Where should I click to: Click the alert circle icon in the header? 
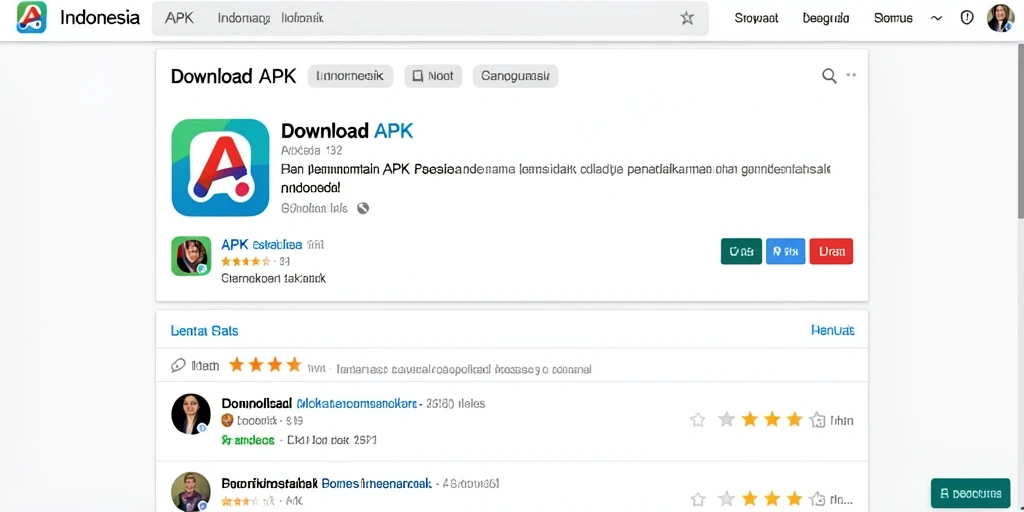click(x=967, y=18)
